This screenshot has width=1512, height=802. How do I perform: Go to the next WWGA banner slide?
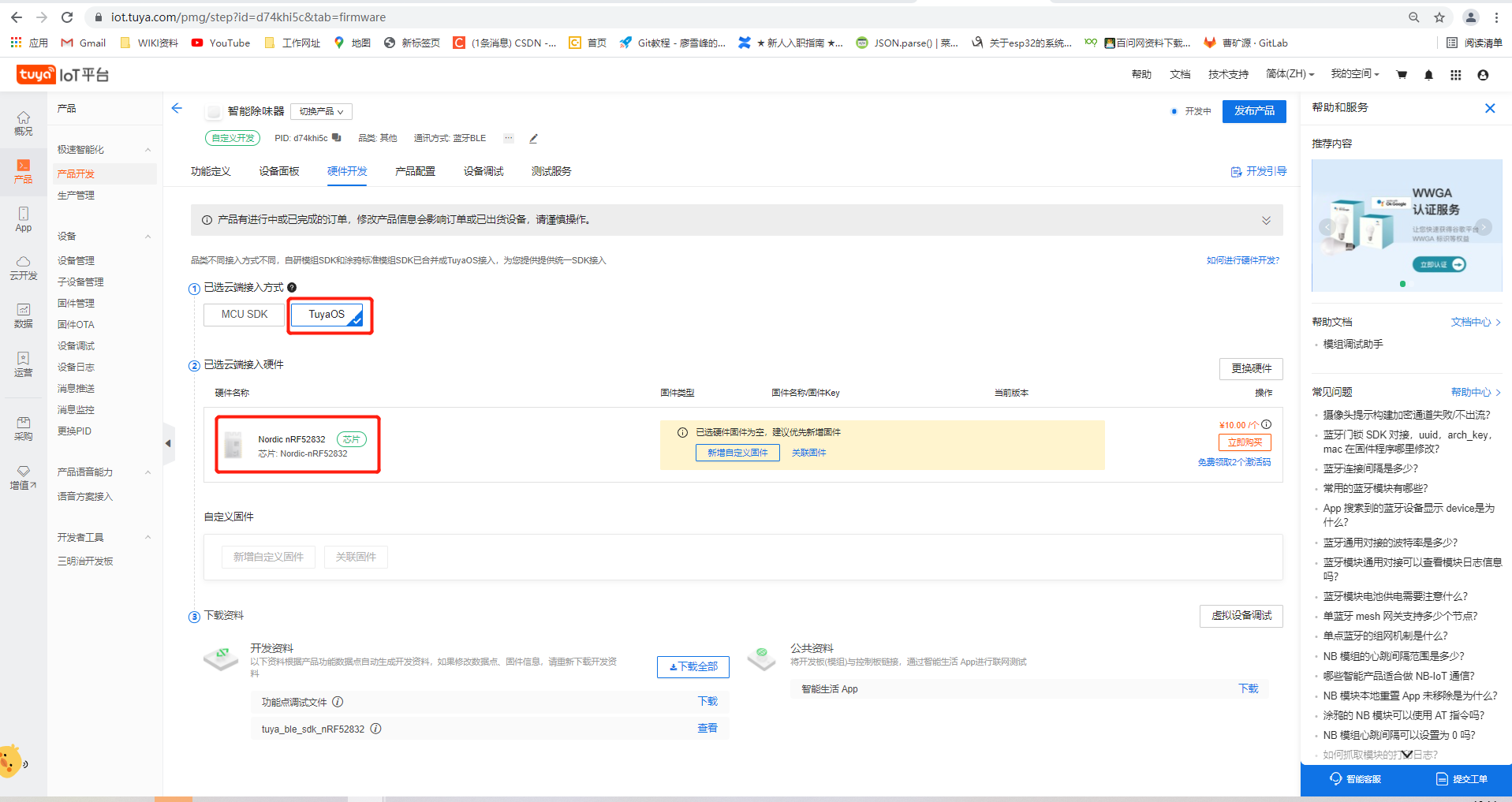1484,227
